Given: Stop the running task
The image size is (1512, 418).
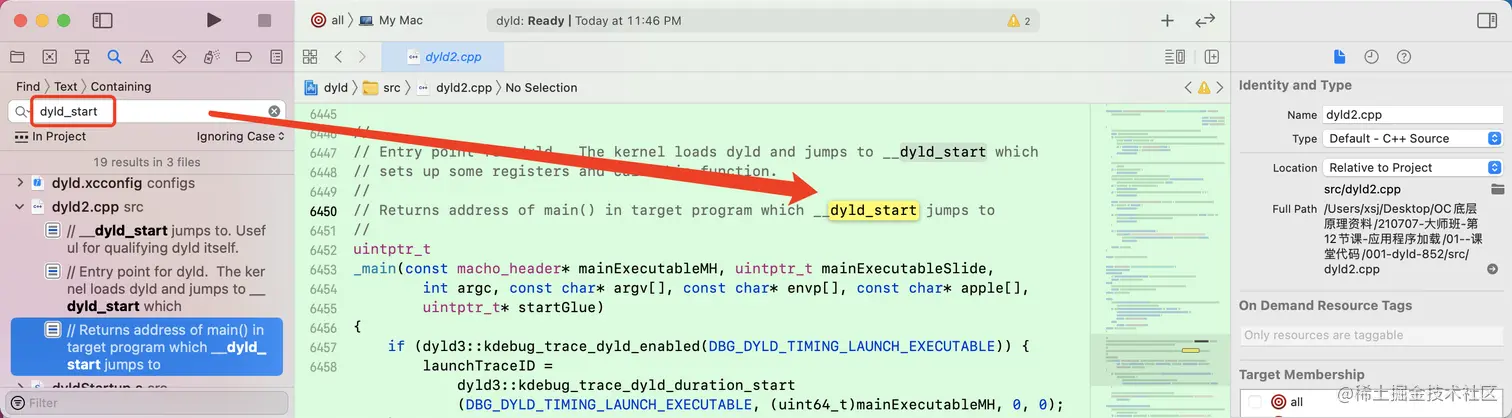Looking at the screenshot, I should 264,20.
